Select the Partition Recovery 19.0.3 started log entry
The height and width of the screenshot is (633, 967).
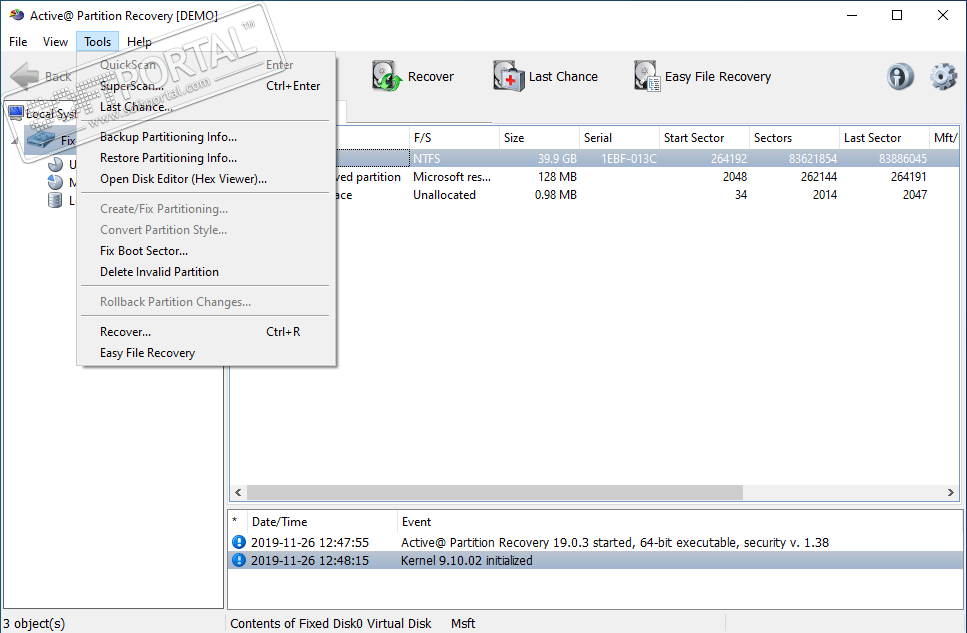[x=595, y=542]
